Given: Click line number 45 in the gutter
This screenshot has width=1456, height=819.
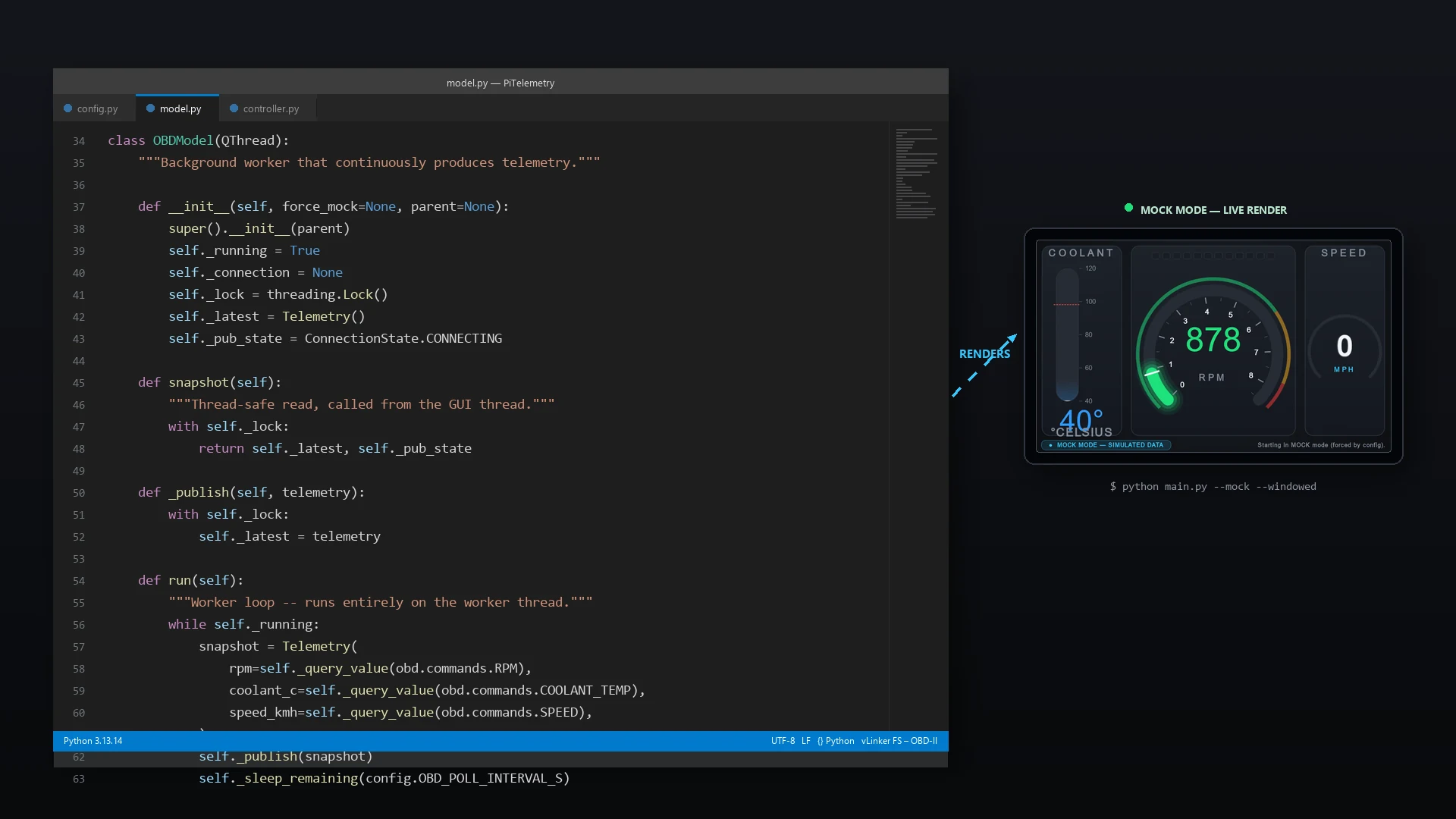Looking at the screenshot, I should click(79, 383).
